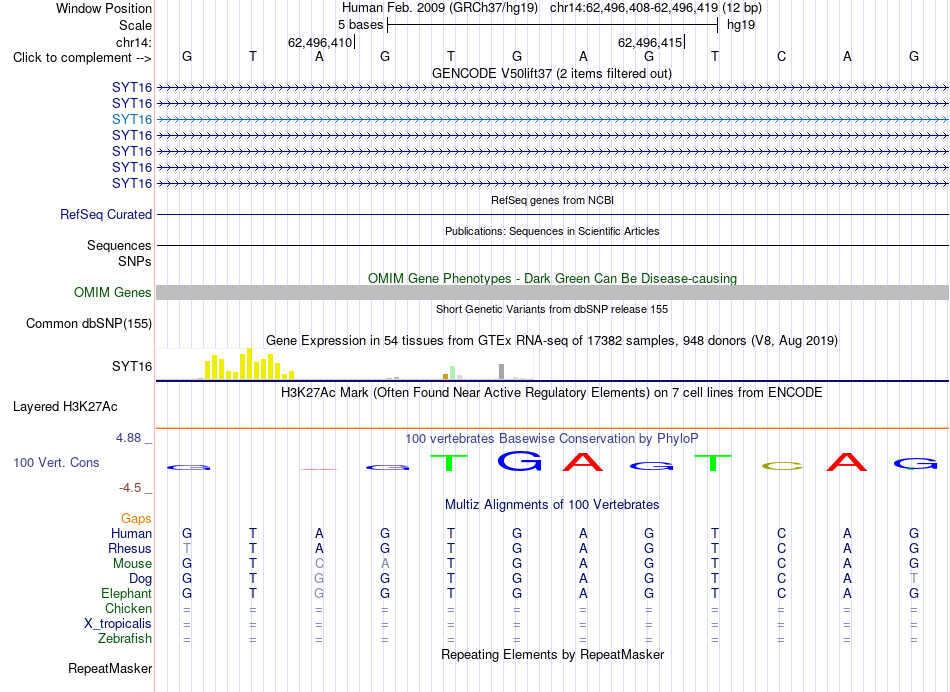
Task: Click the faded C mismatch in the Mouse row
Action: [x=319, y=564]
